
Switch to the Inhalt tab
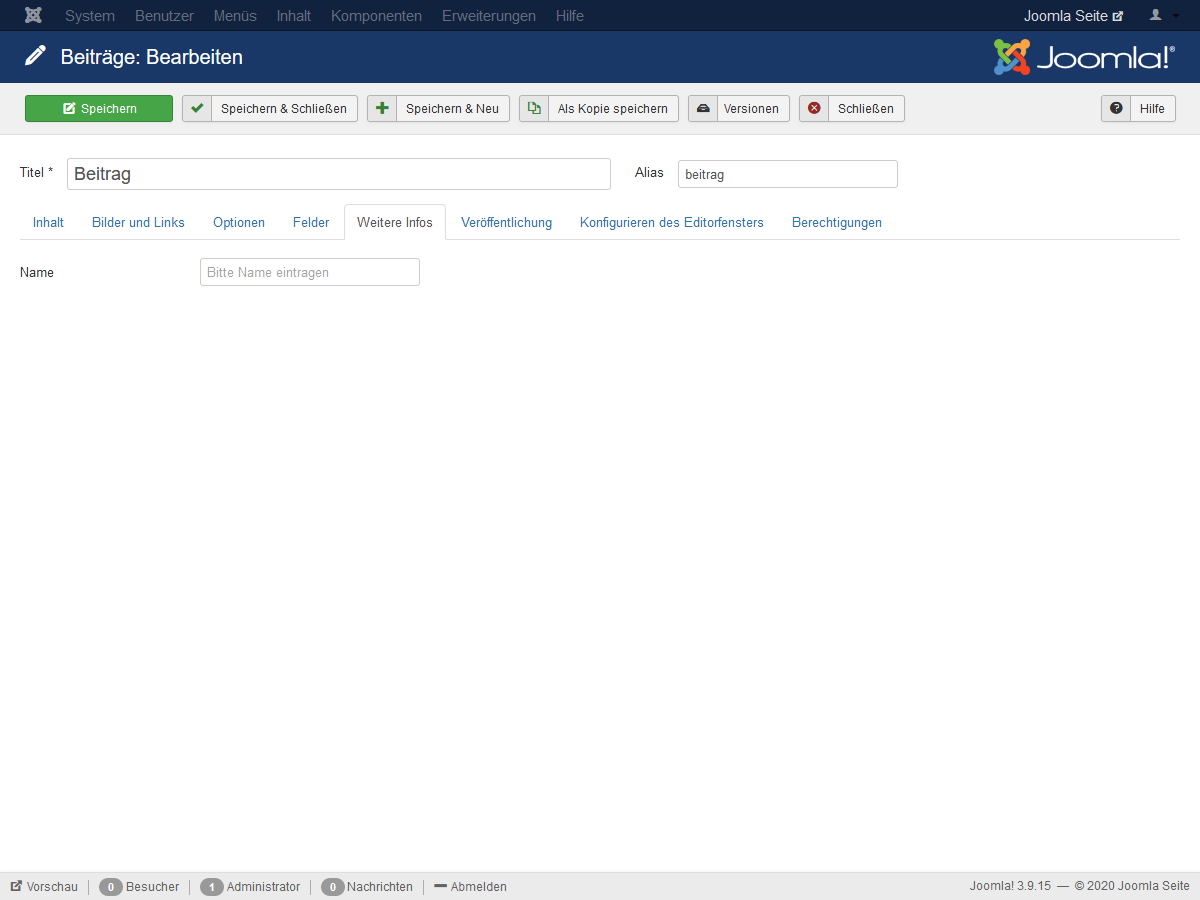[x=48, y=222]
